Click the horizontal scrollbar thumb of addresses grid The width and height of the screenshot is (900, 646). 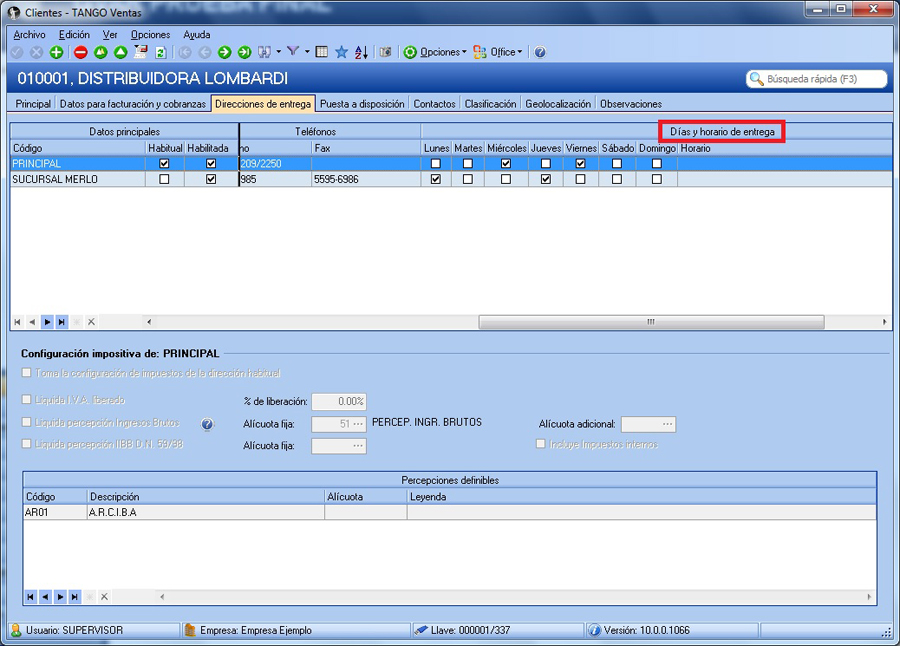point(651,322)
